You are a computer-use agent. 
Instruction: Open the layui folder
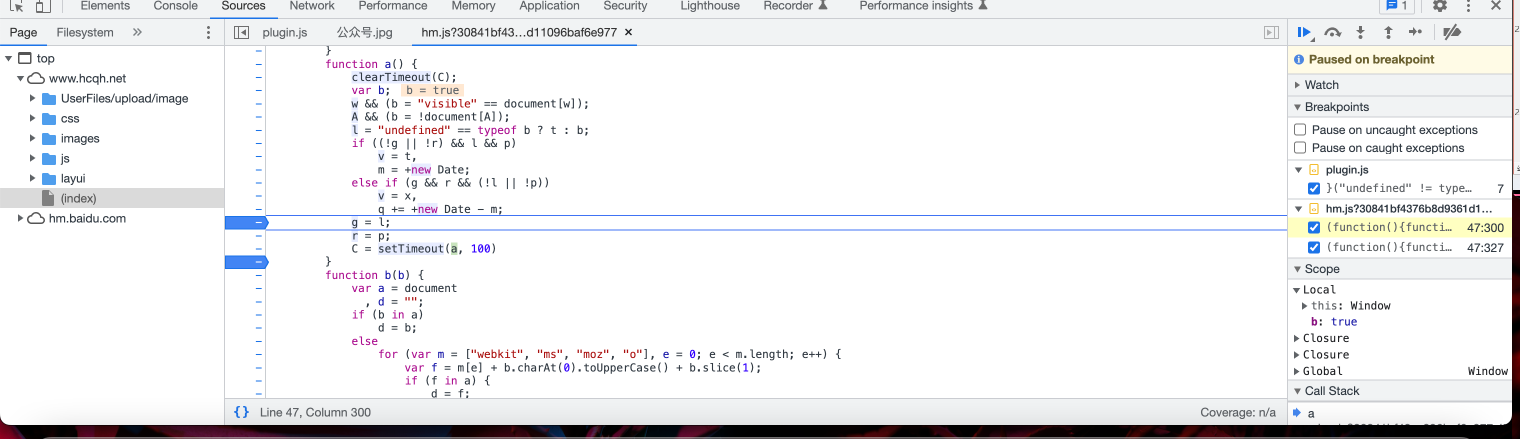click(x=73, y=178)
